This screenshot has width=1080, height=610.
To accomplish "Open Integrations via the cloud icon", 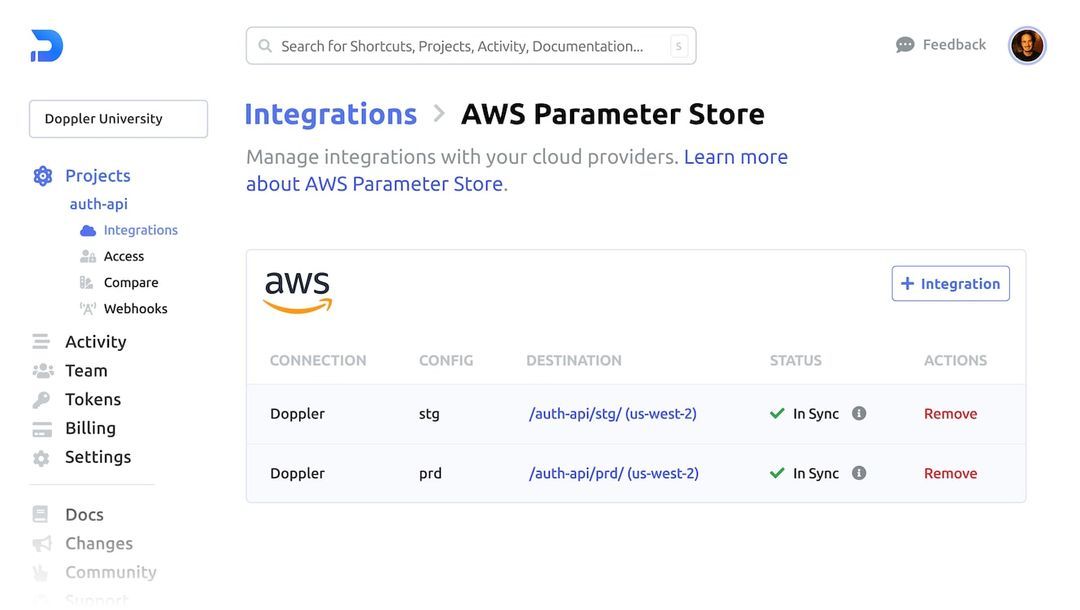I will tap(86, 229).
